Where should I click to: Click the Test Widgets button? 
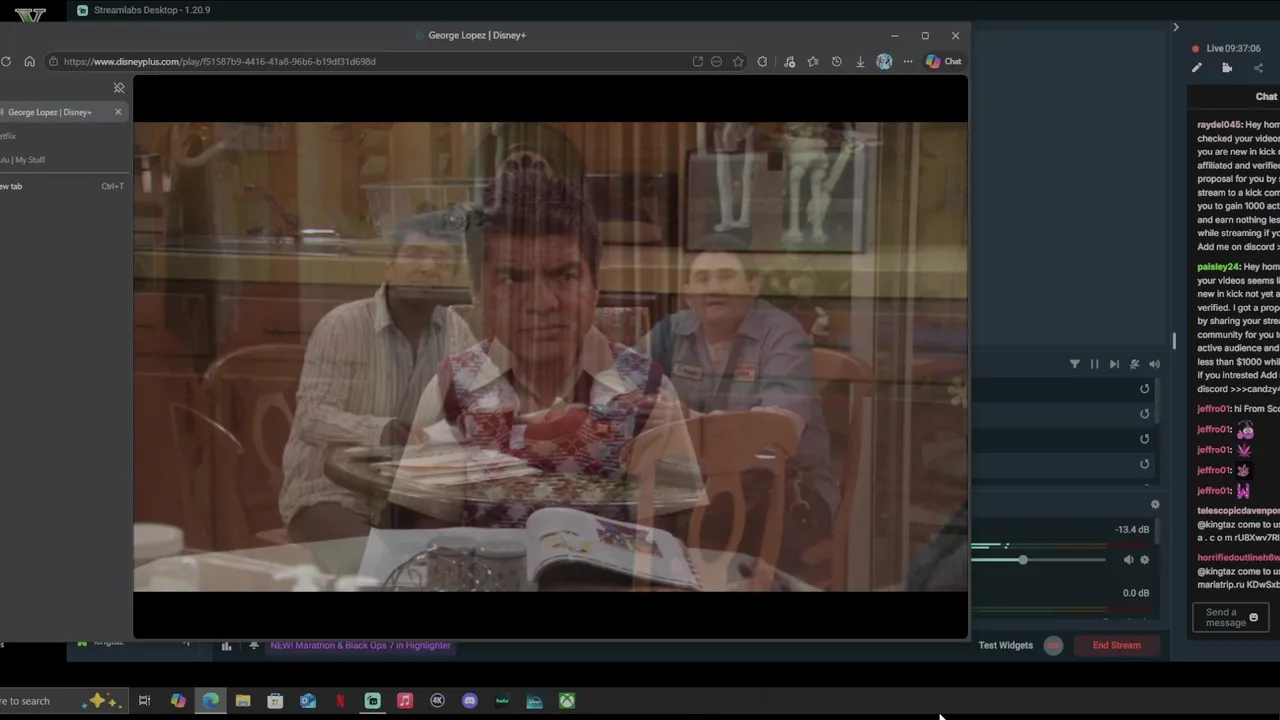(1006, 645)
